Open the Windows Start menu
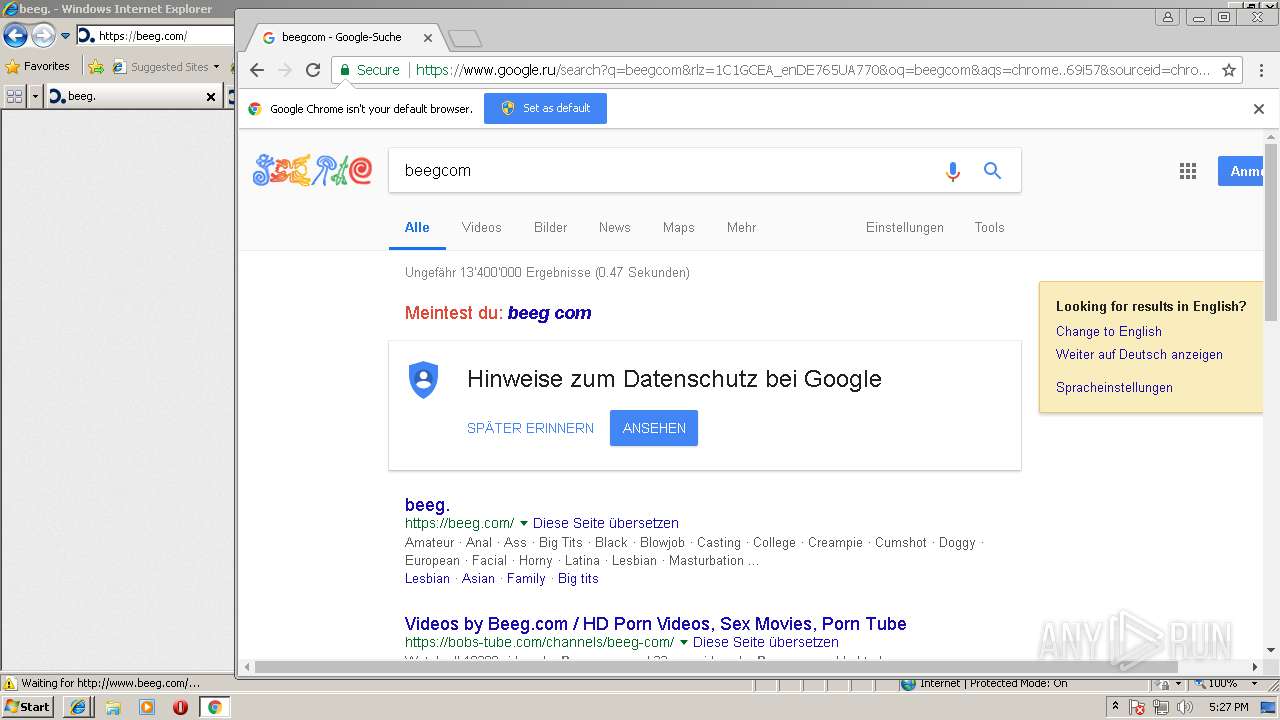Image resolution: width=1280 pixels, height=720 pixels. click(x=28, y=707)
